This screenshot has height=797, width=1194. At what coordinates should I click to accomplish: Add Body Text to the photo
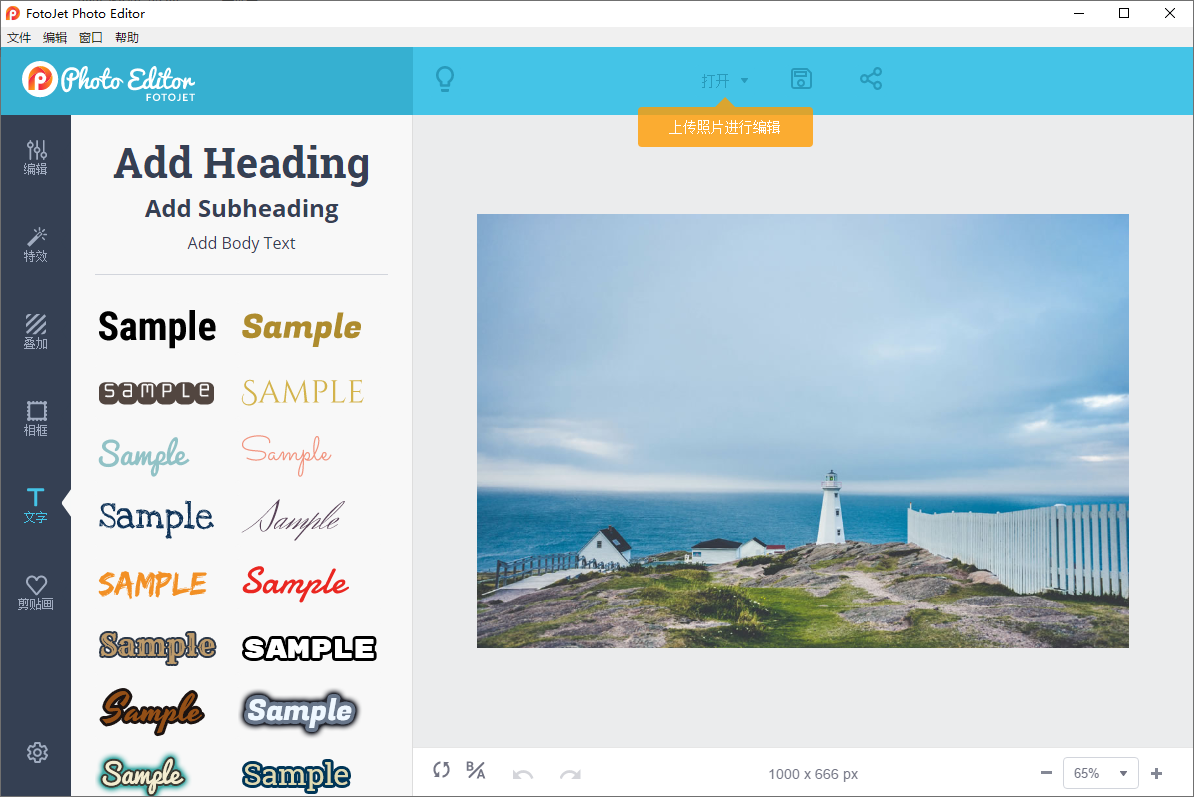[242, 243]
